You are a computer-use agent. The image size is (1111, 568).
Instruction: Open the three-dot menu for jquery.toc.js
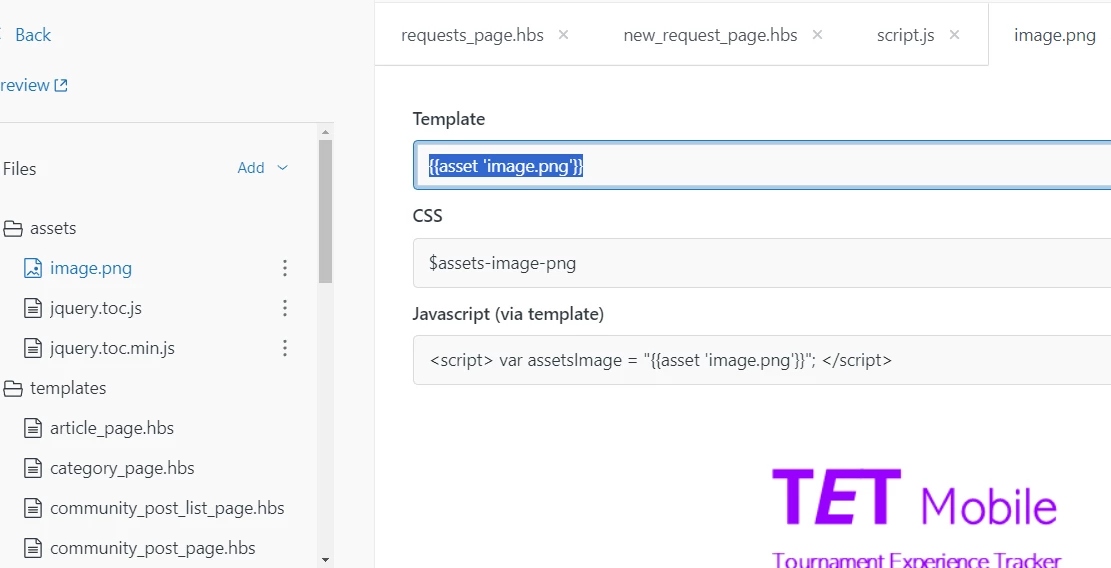tap(284, 308)
